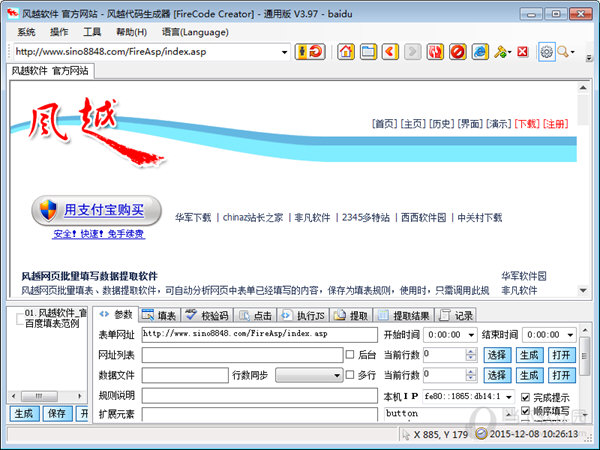Image resolution: width=600 pixels, height=450 pixels.
Task: Click the person-and-refresh toolbar icon
Action: 310,51
